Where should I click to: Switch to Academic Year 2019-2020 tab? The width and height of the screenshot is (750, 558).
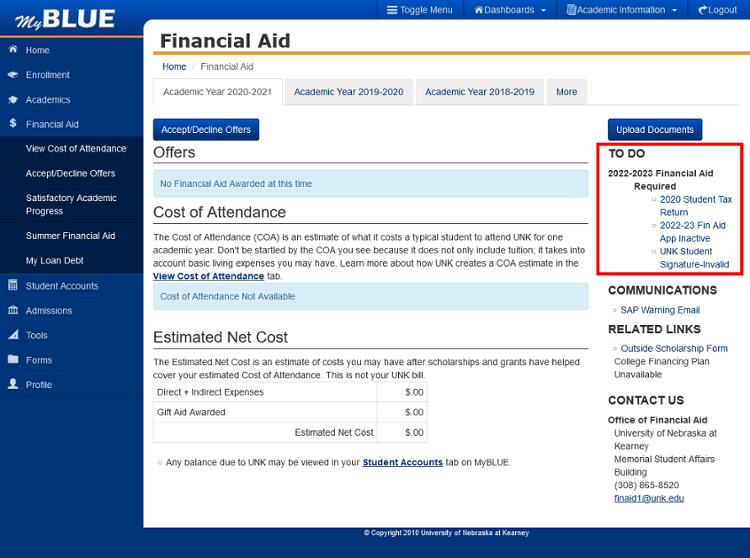point(348,92)
